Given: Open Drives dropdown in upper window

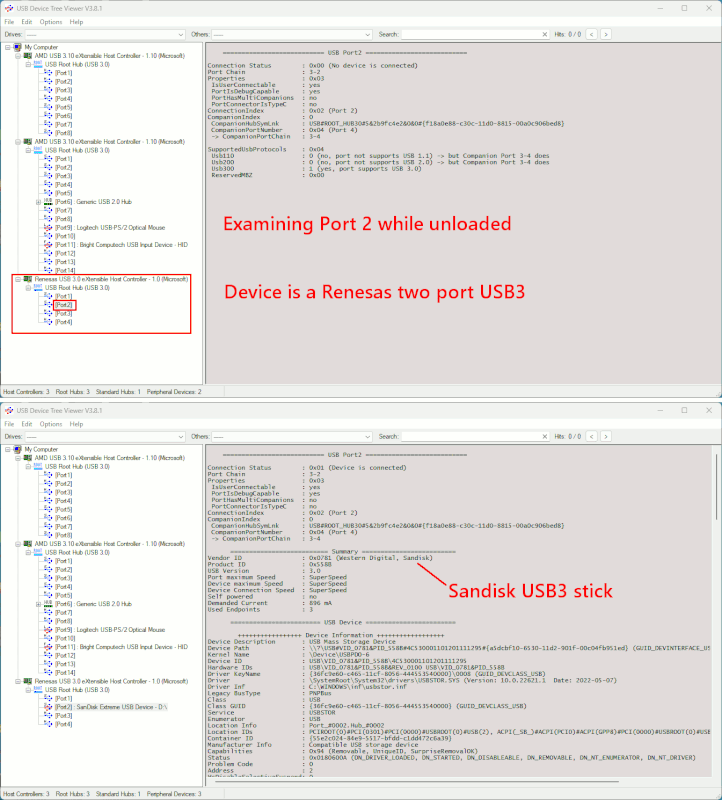Looking at the screenshot, I should [105, 34].
